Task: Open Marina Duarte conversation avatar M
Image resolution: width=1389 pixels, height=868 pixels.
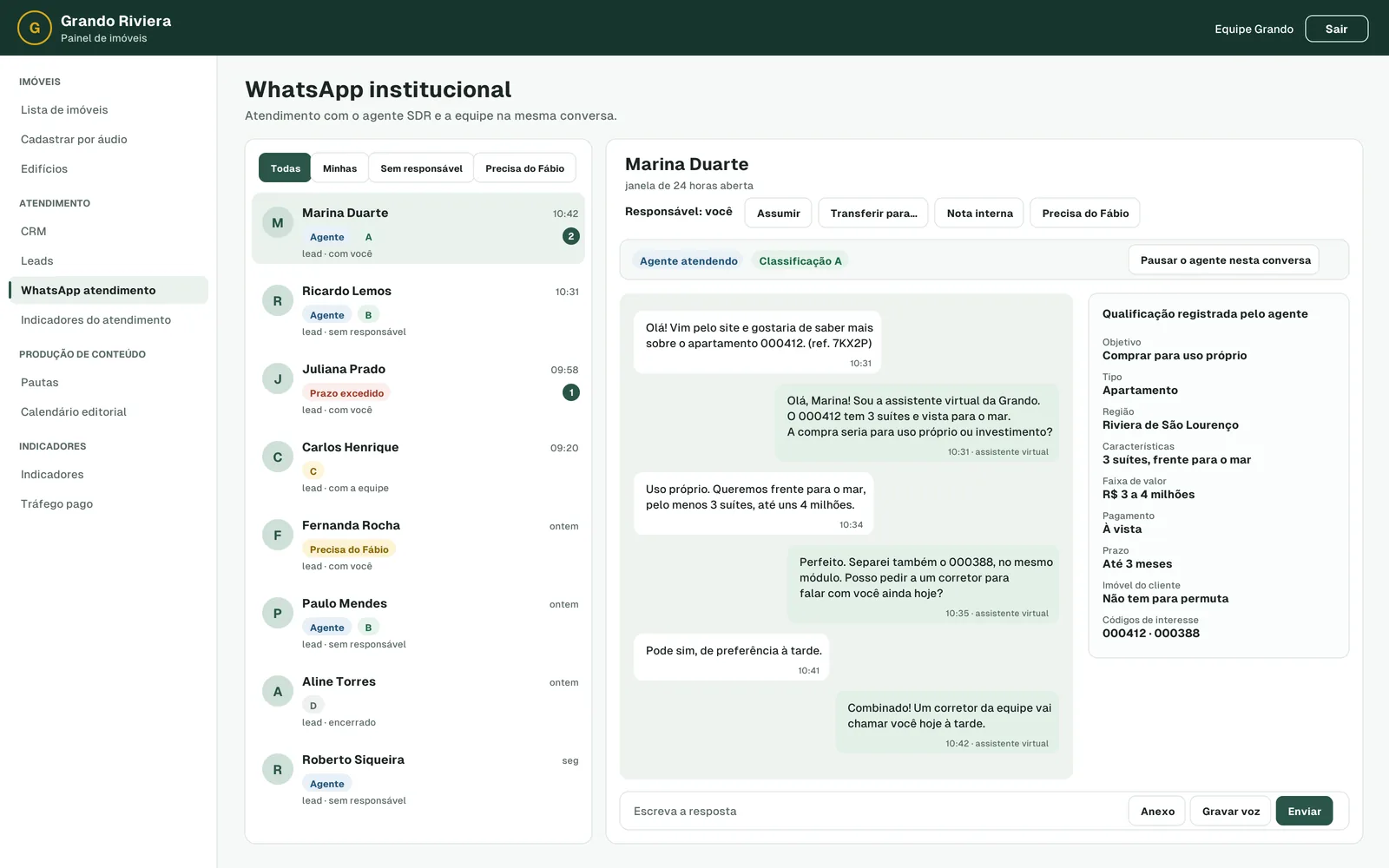Action: 278,223
